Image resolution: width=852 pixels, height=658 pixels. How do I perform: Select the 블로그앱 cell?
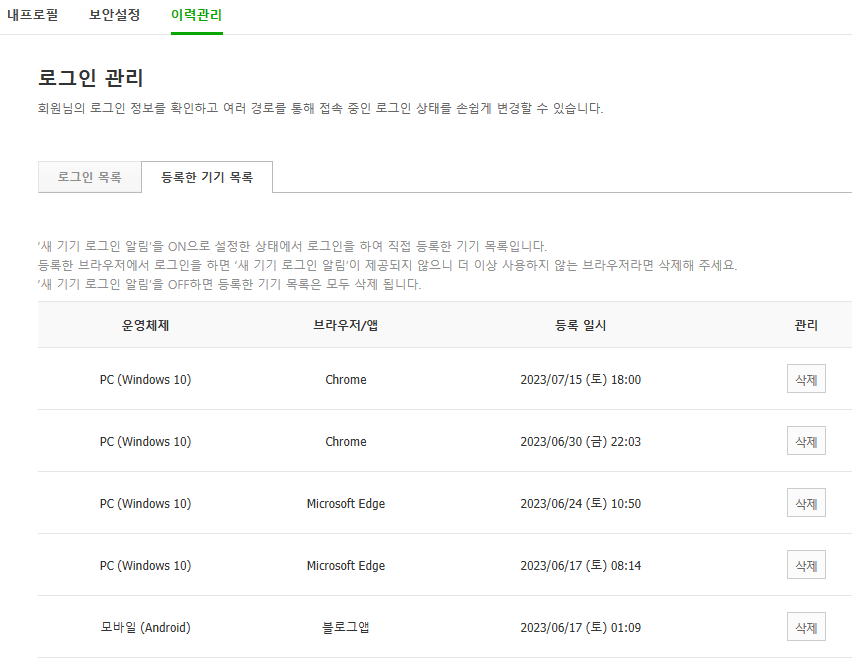(x=346, y=627)
